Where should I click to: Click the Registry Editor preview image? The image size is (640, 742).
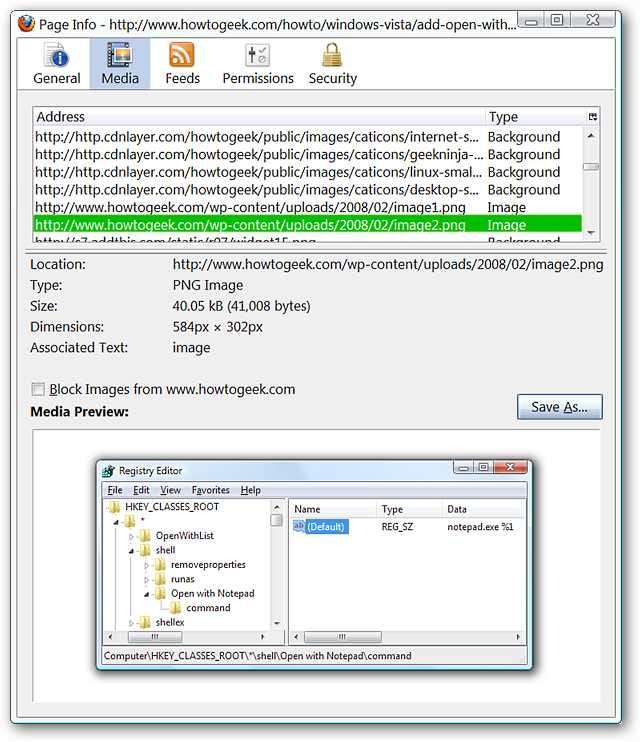point(315,565)
